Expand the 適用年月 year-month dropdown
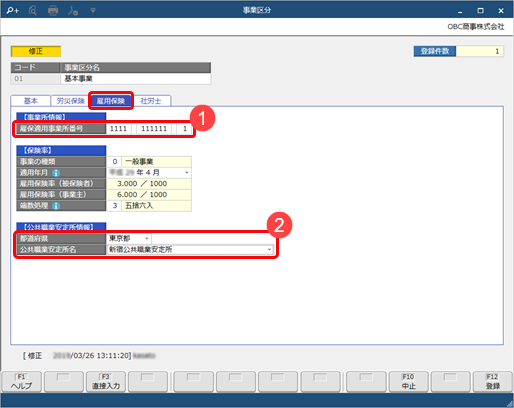The height and width of the screenshot is (408, 514). point(187,172)
